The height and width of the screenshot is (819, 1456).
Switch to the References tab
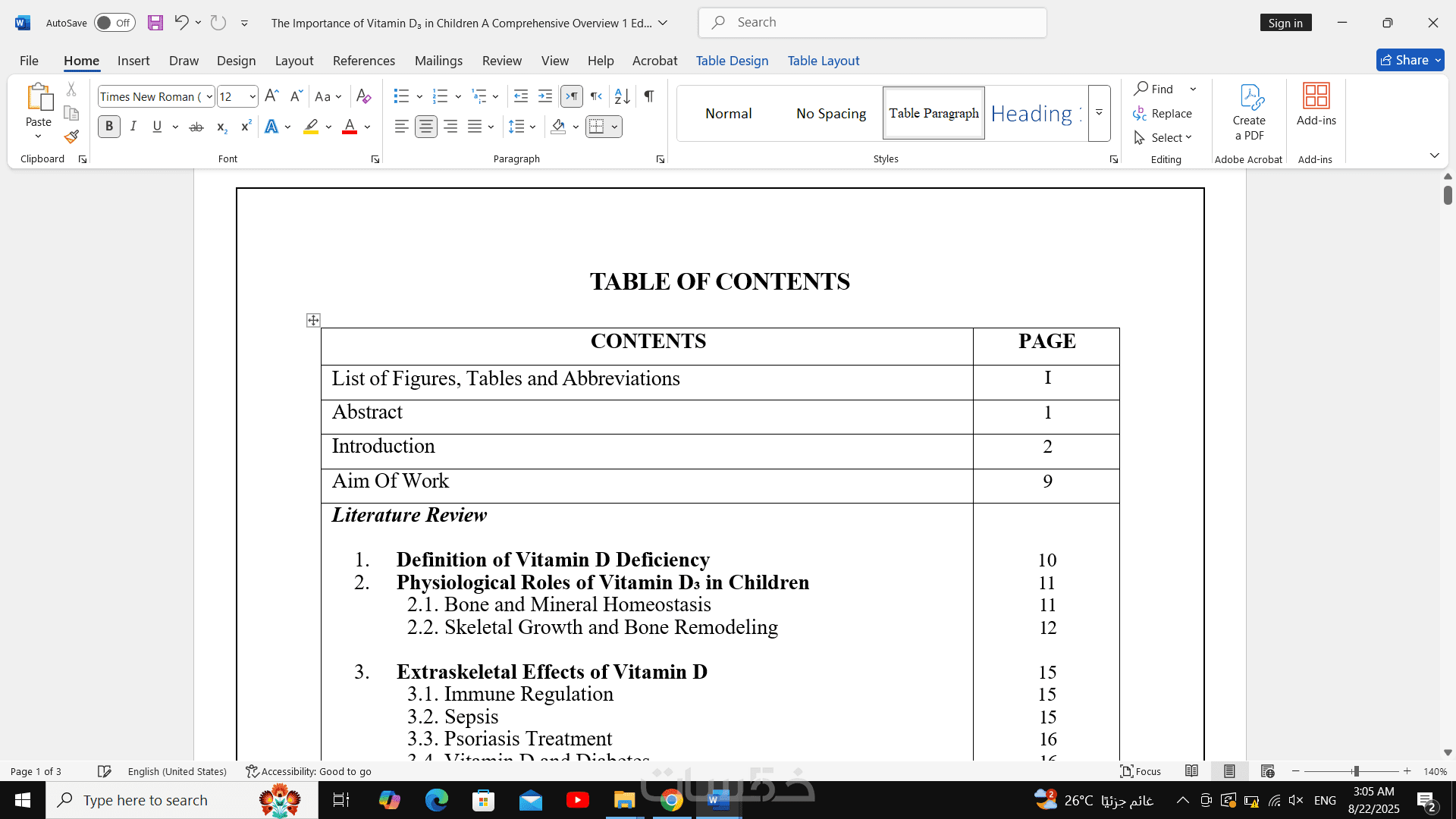point(363,61)
